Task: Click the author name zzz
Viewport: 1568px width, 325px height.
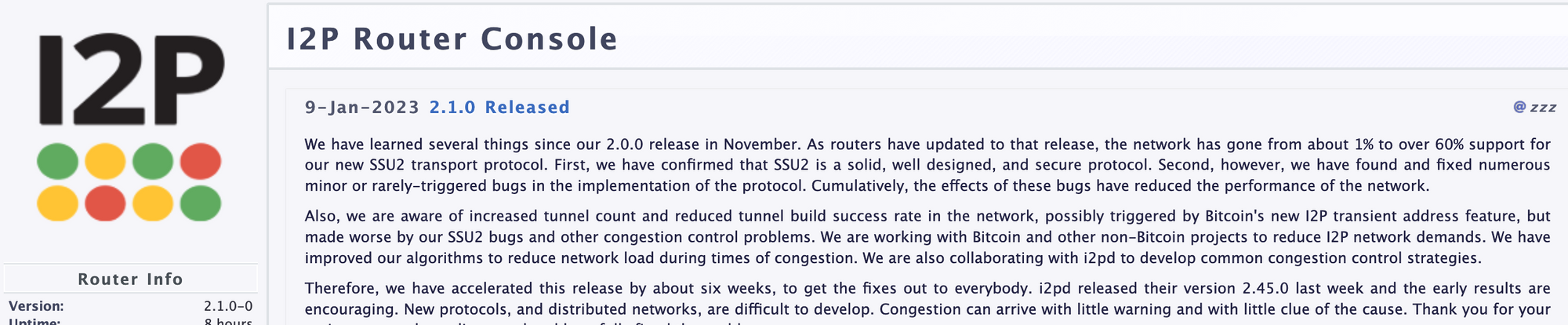Action: 1543,108
